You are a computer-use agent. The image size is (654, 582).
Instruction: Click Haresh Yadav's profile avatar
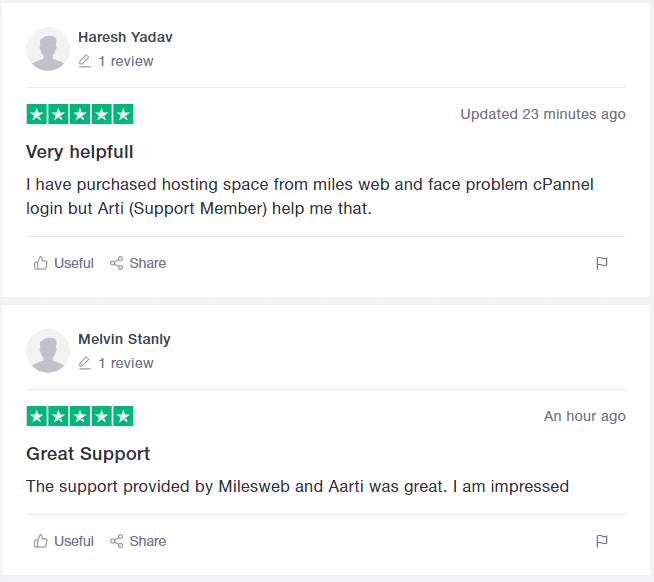pyautogui.click(x=48, y=49)
